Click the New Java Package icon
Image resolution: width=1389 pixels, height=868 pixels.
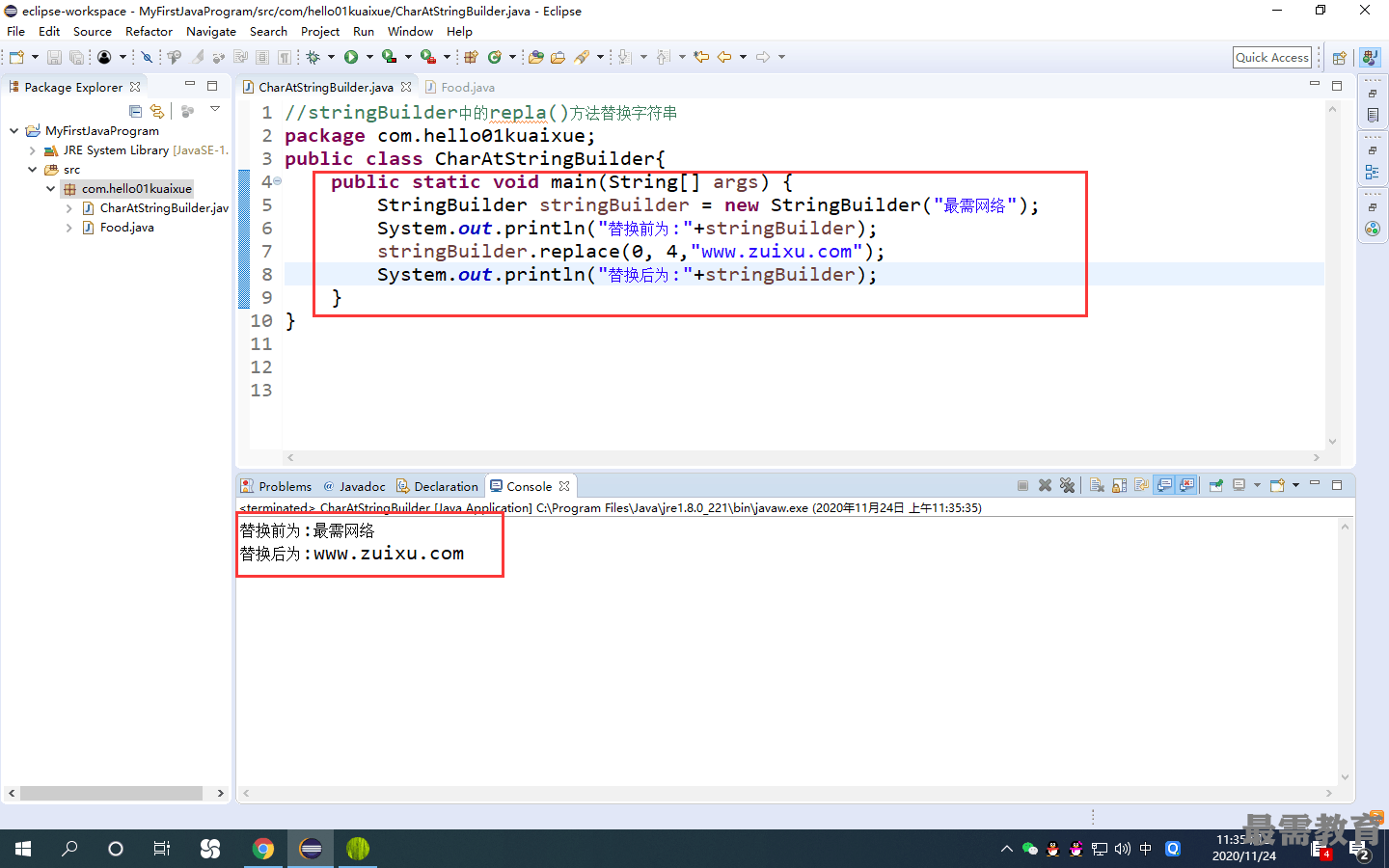(471, 57)
